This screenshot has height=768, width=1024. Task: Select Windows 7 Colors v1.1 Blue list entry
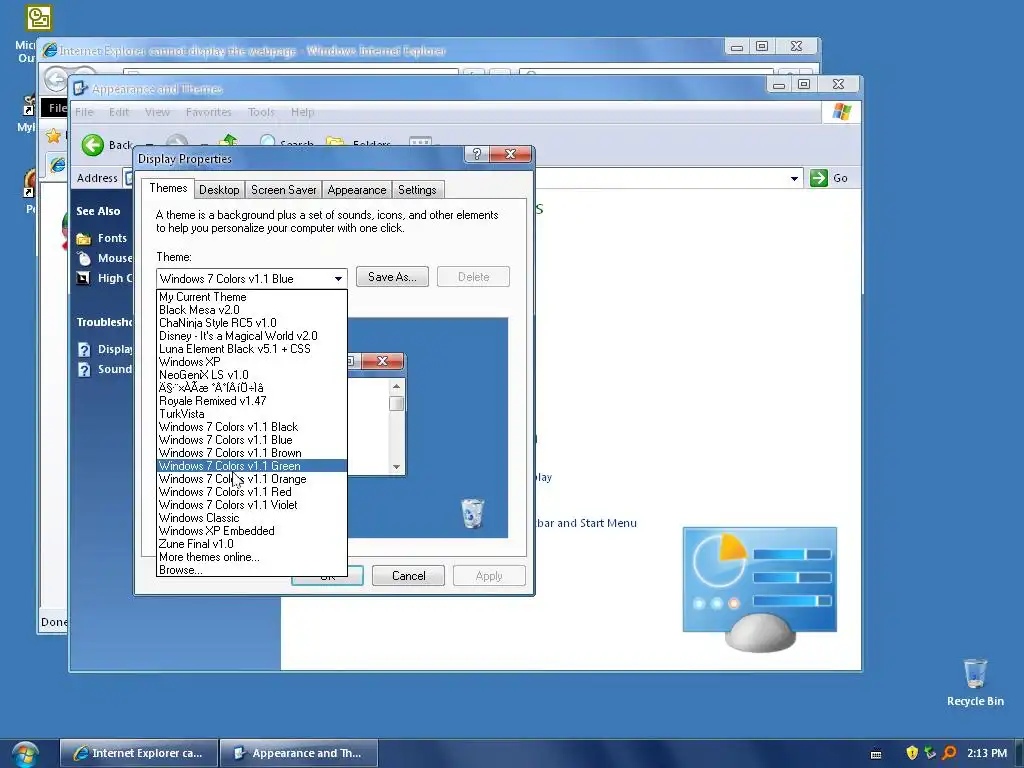tap(251, 440)
